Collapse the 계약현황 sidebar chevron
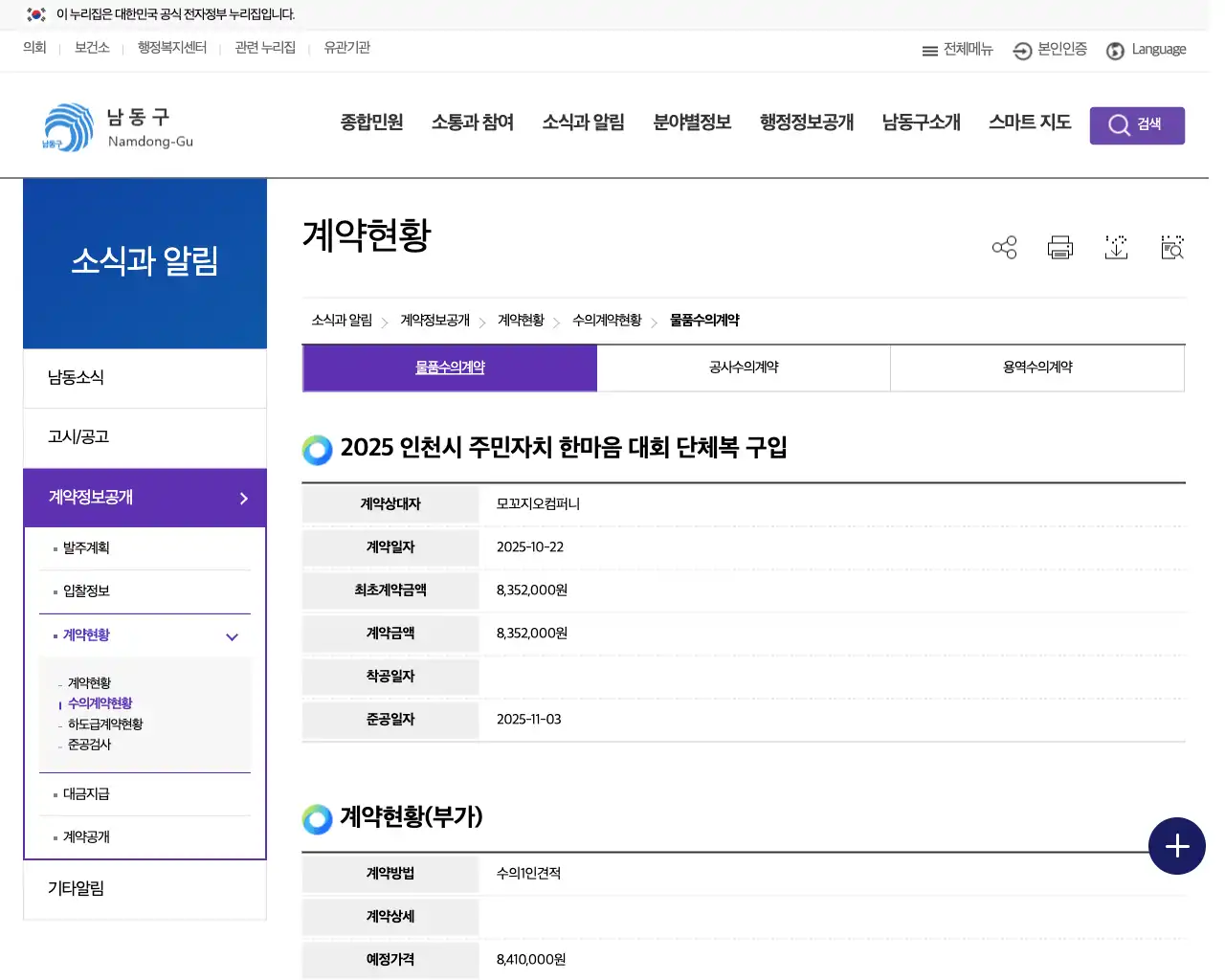The width and height of the screenshot is (1225, 980). [x=232, y=635]
